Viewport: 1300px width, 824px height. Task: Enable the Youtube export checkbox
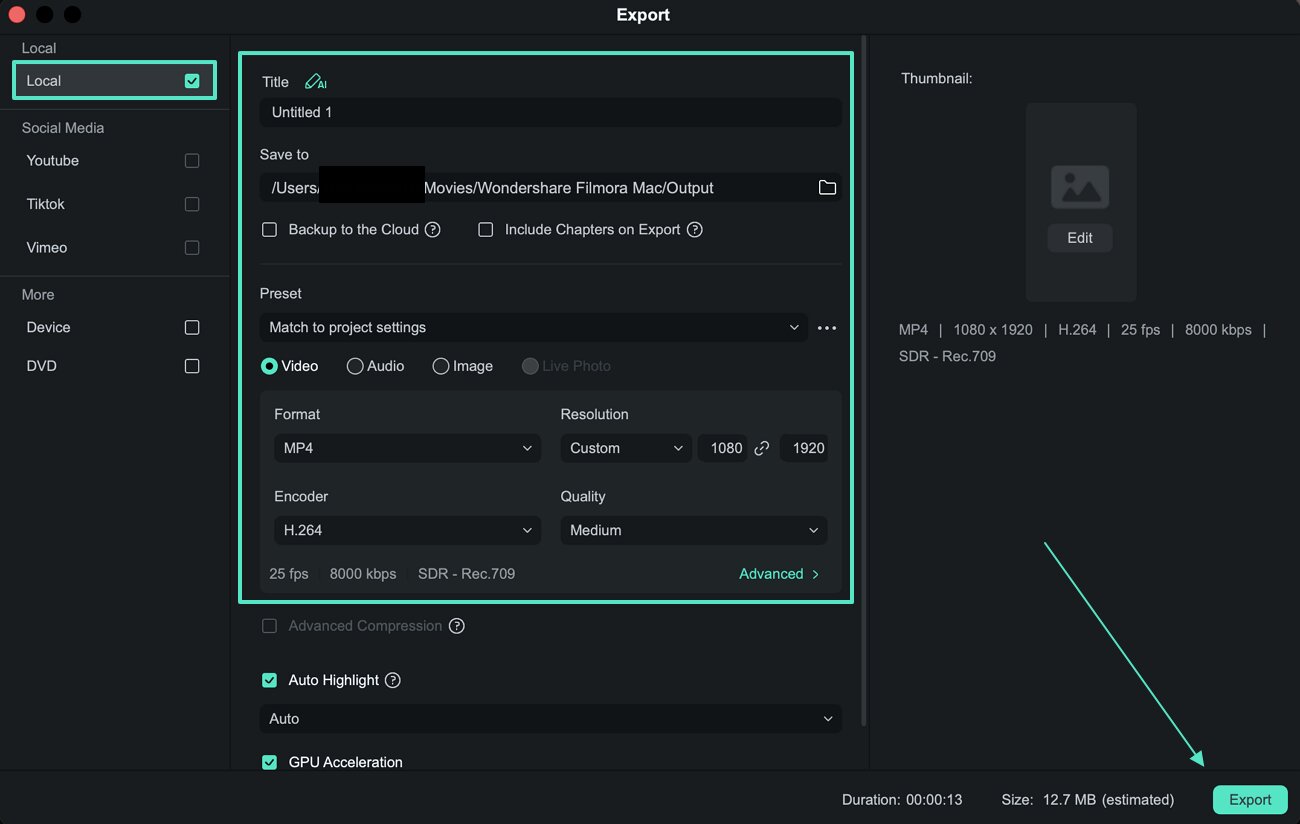click(192, 161)
